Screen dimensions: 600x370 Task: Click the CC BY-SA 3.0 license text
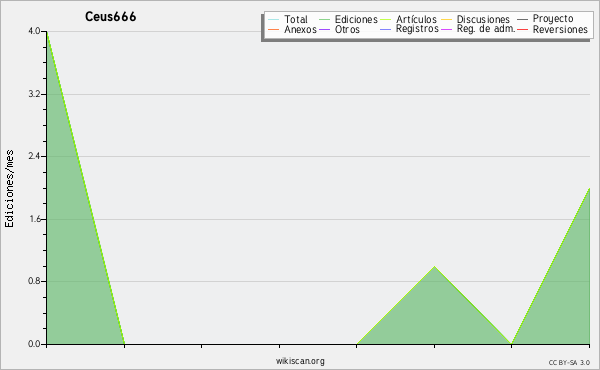coord(569,363)
